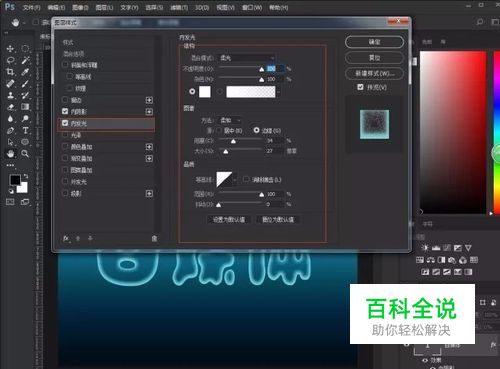The height and width of the screenshot is (369, 500).
Task: Add Levels adjustment icon
Action: [x=436, y=248]
